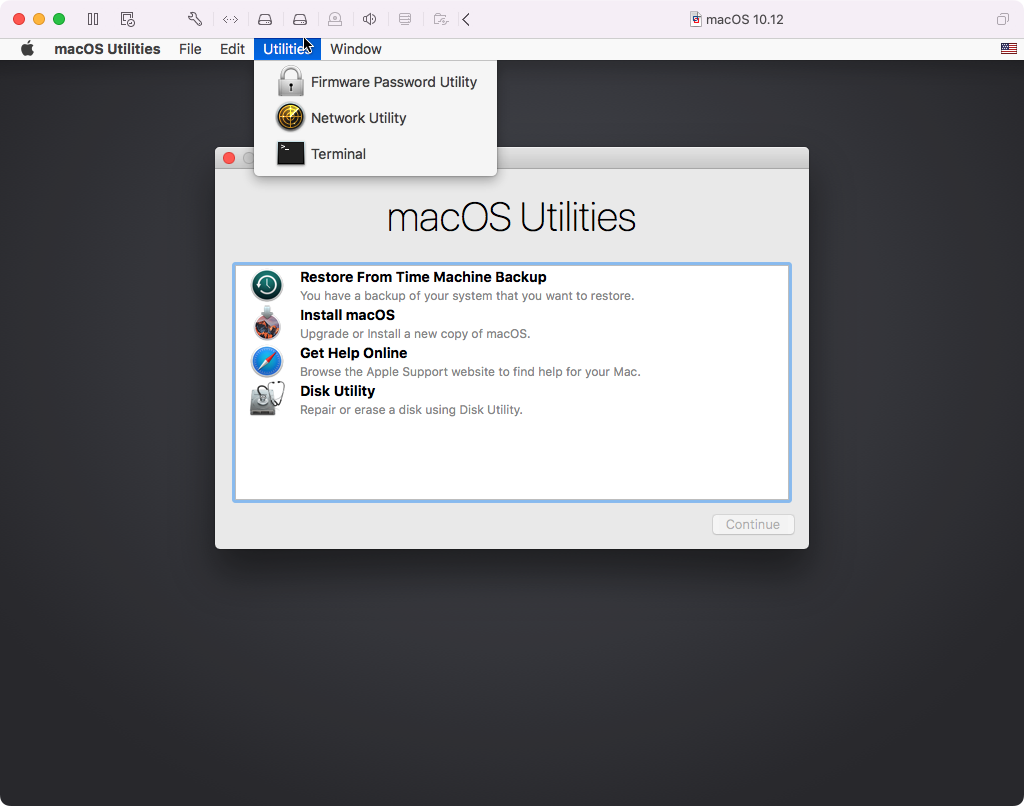Open the File menu
This screenshot has height=806, width=1024.
[x=190, y=49]
